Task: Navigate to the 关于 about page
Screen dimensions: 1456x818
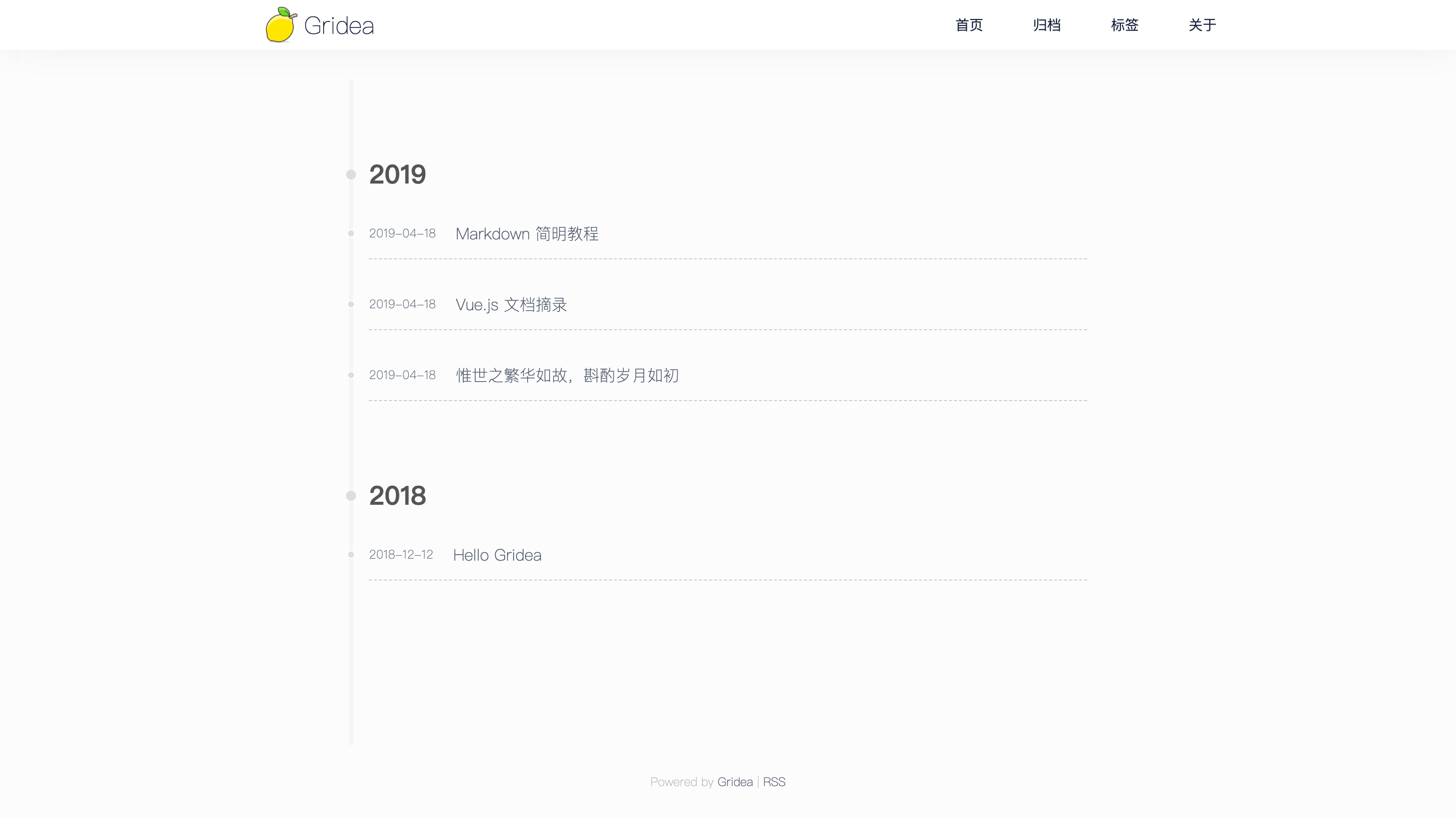Action: click(1202, 25)
